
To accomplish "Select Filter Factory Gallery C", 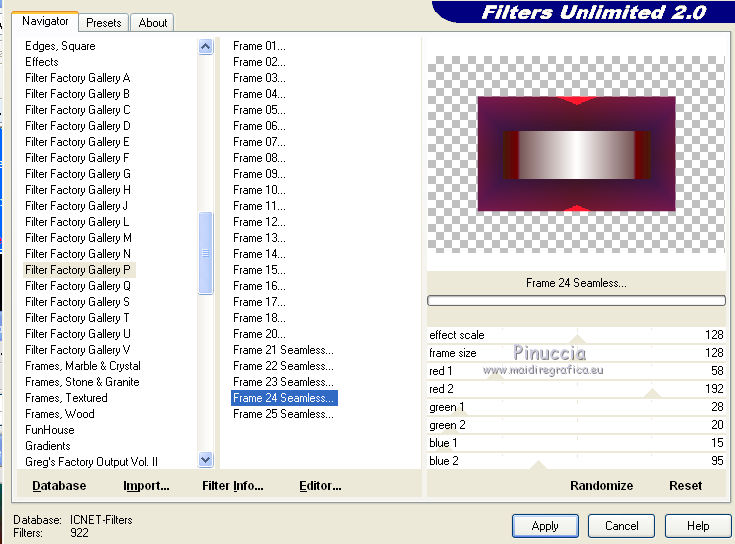I will pyautogui.click(x=78, y=110).
